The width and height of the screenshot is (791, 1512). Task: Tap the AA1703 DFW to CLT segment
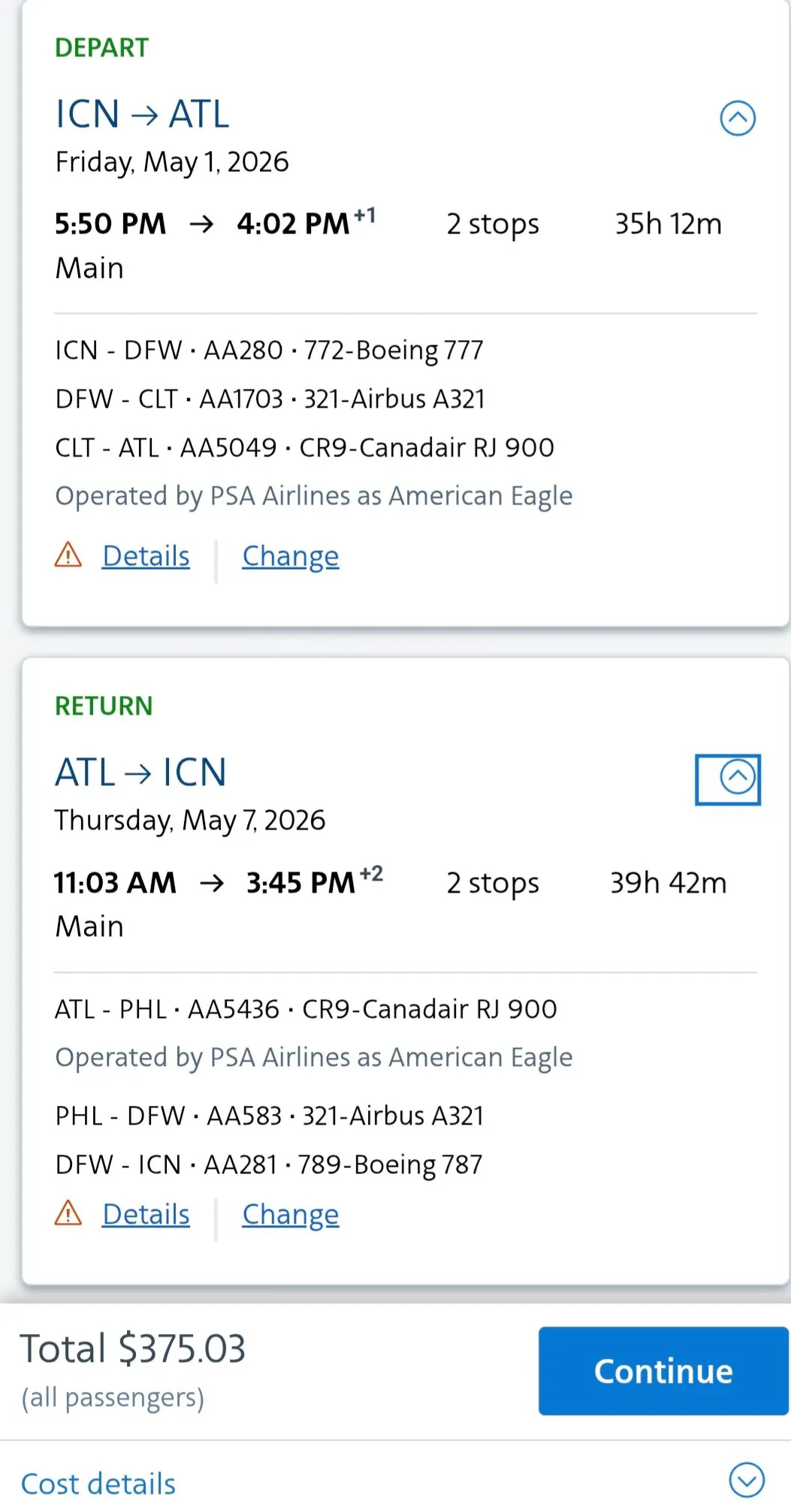270,399
